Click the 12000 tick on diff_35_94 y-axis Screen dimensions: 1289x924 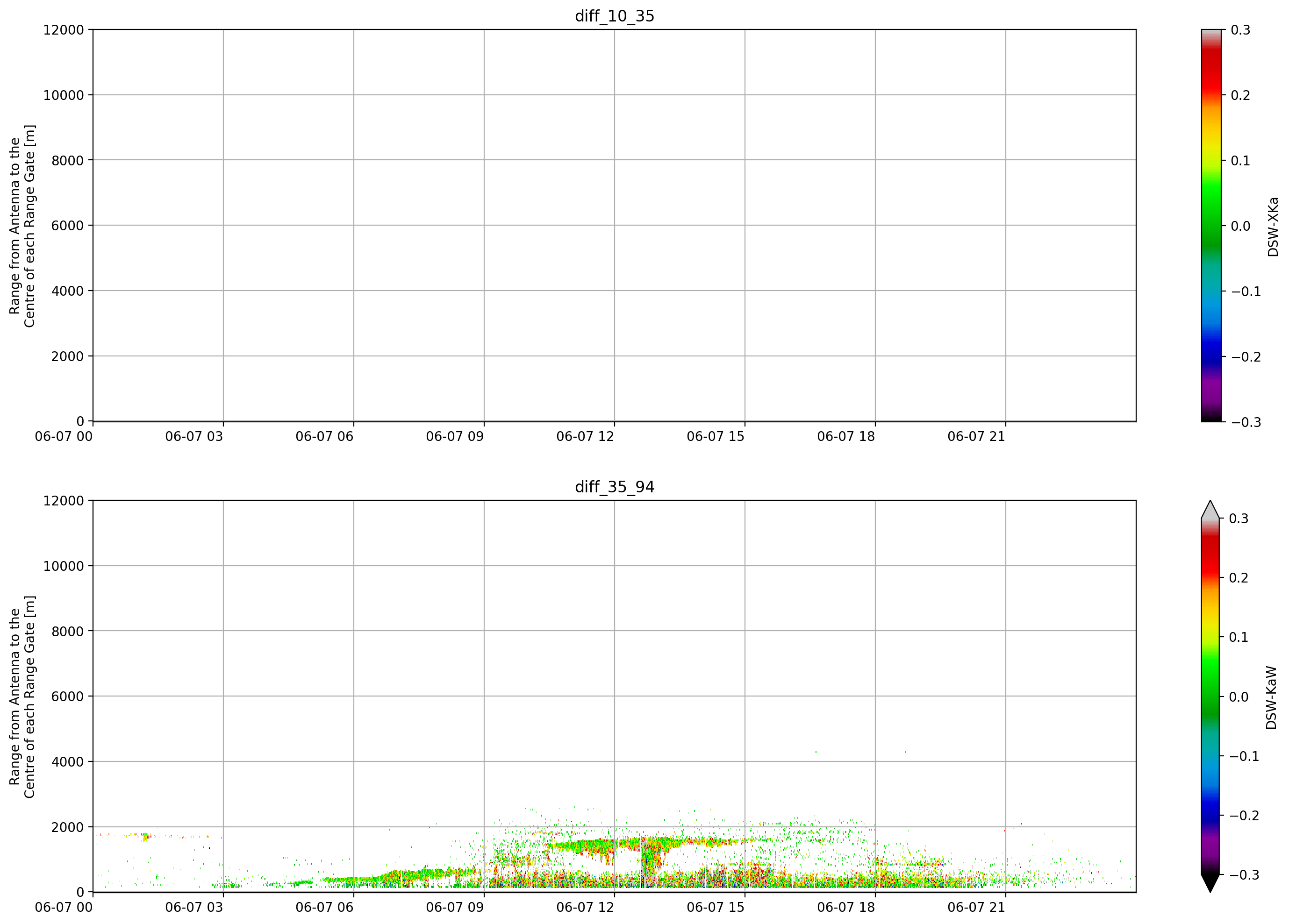[64, 501]
